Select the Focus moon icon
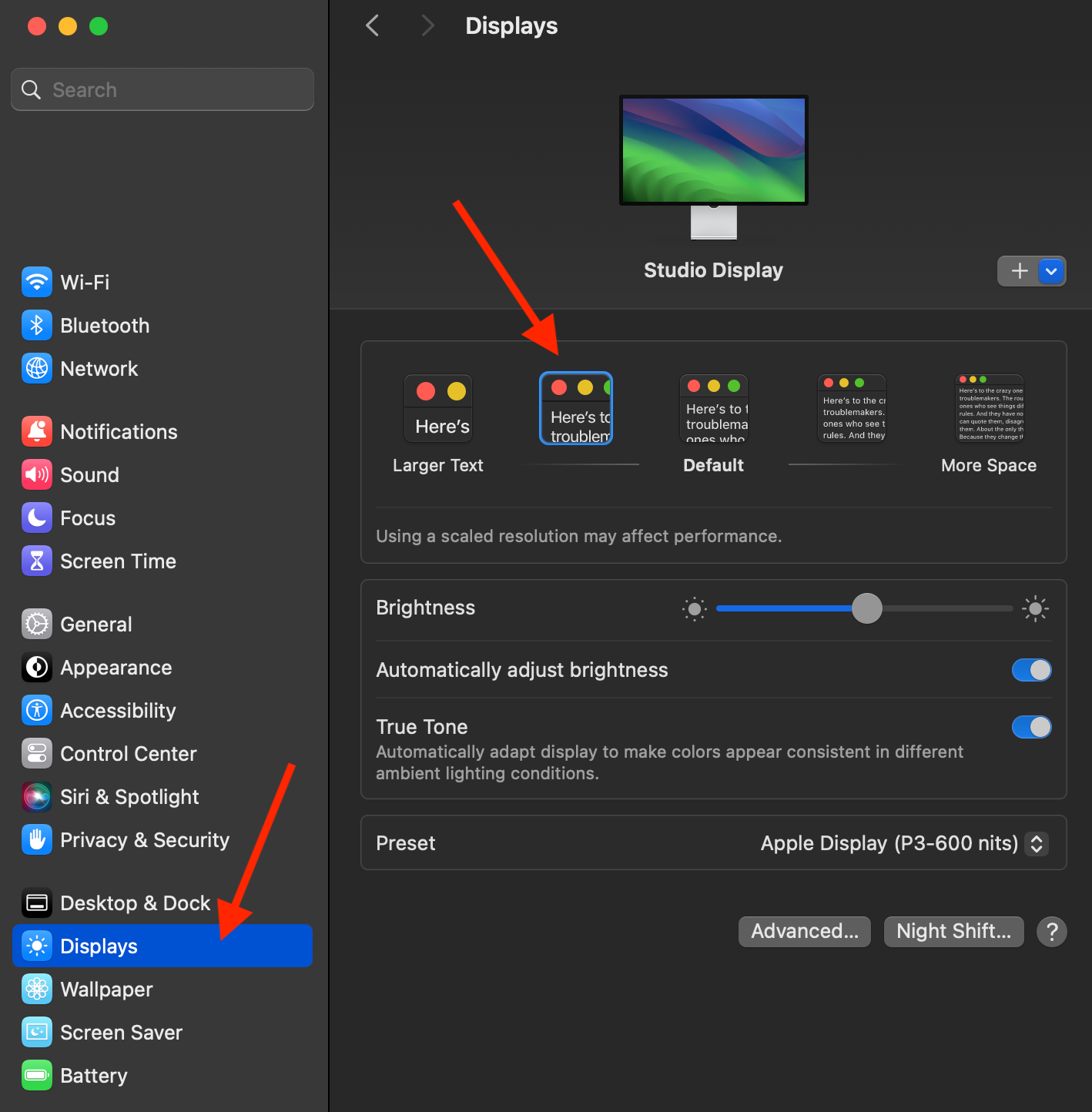 click(x=37, y=517)
